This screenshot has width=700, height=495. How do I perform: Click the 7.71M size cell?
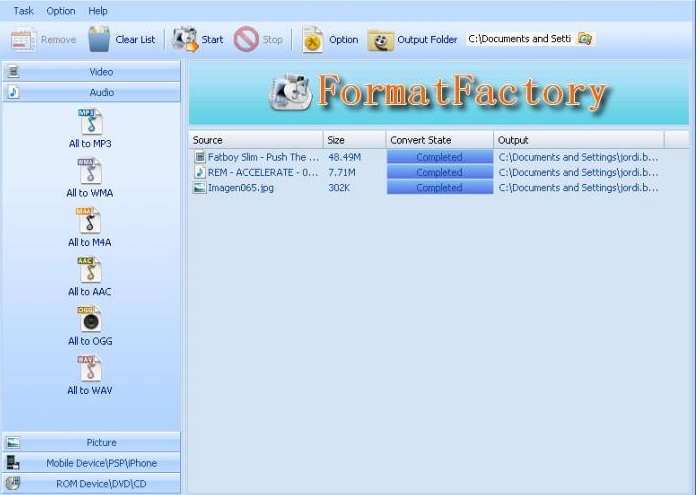pyautogui.click(x=342, y=172)
